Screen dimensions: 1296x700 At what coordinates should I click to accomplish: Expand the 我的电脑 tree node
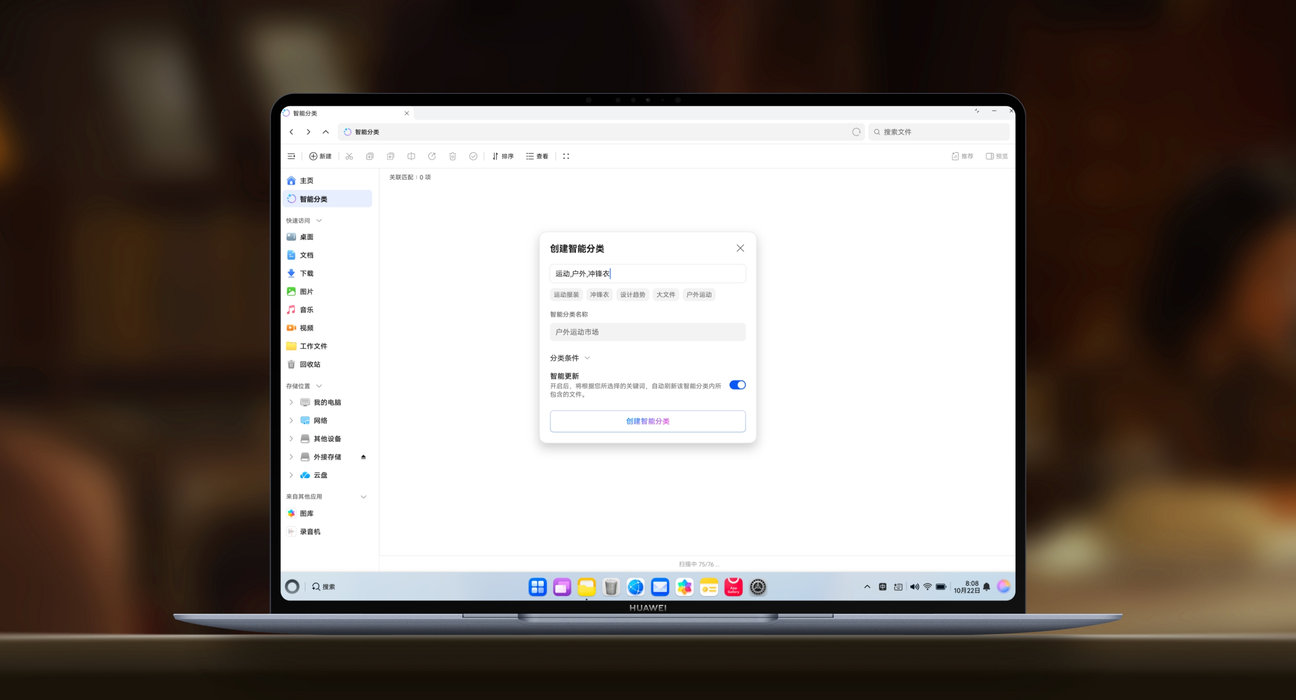291,402
